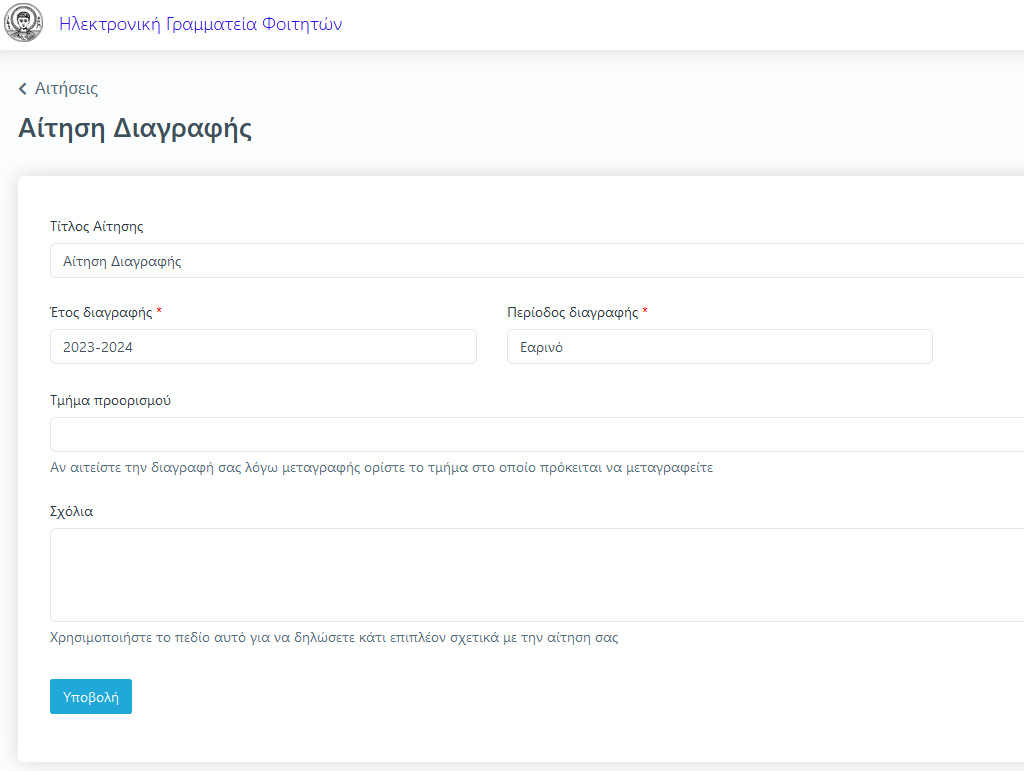Go back to the Αιτήσεις page
The width and height of the screenshot is (1024, 771).
[66, 89]
